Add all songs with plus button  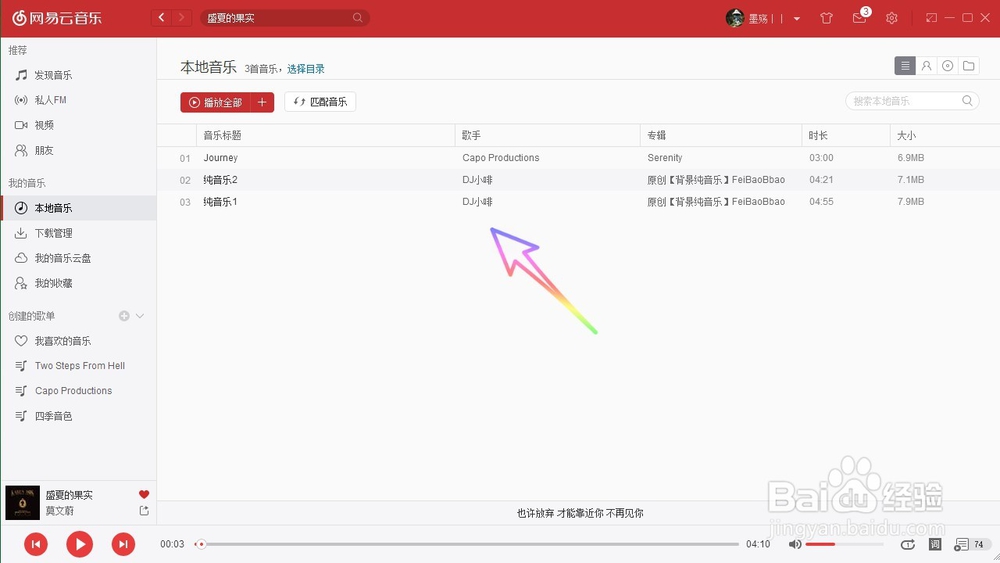tap(262, 102)
